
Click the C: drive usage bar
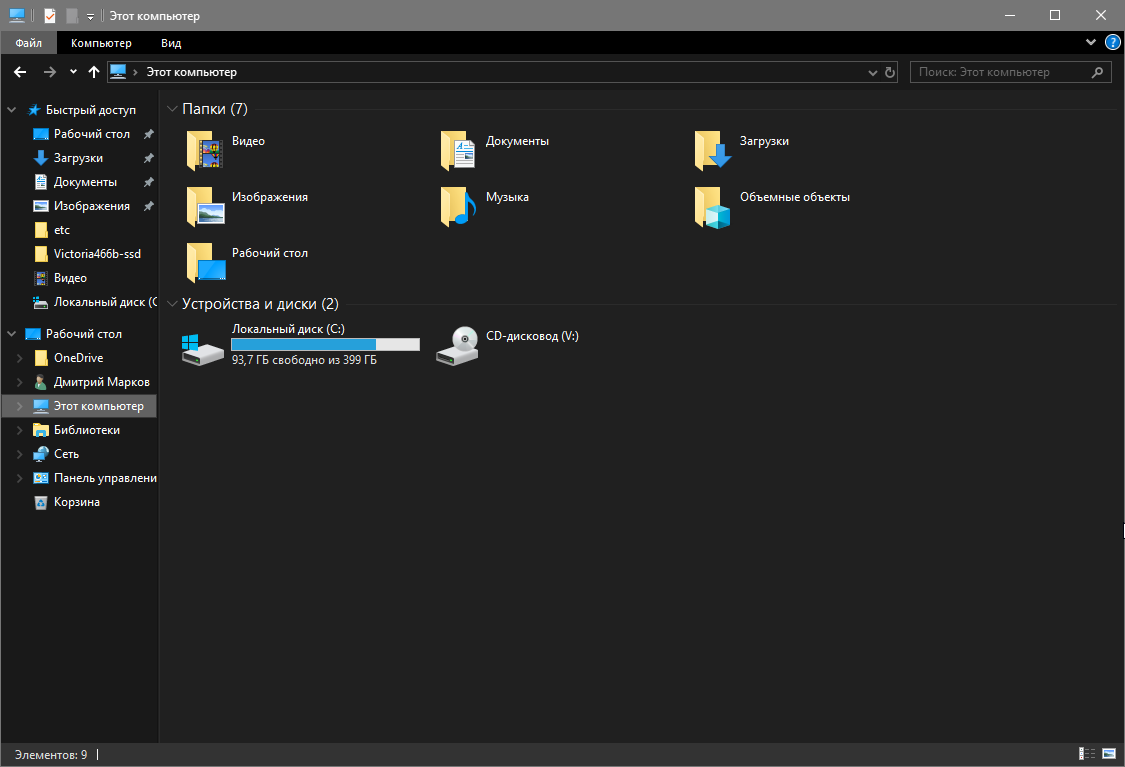[325, 344]
